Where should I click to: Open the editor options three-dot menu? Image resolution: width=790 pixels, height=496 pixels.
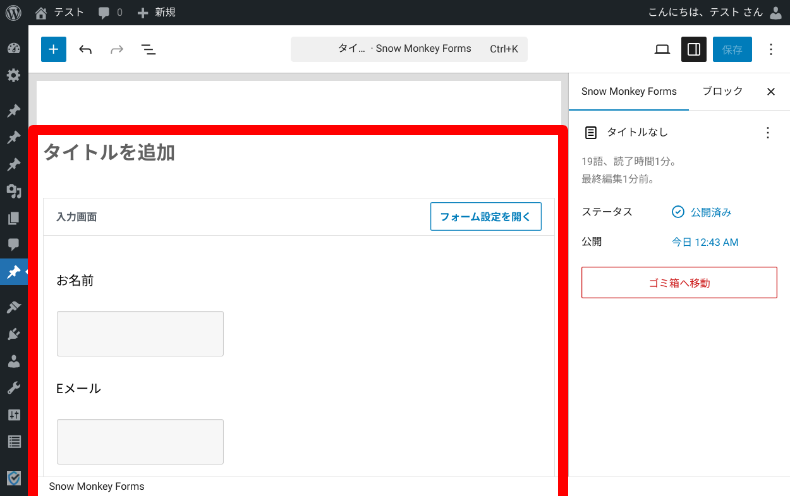[771, 49]
